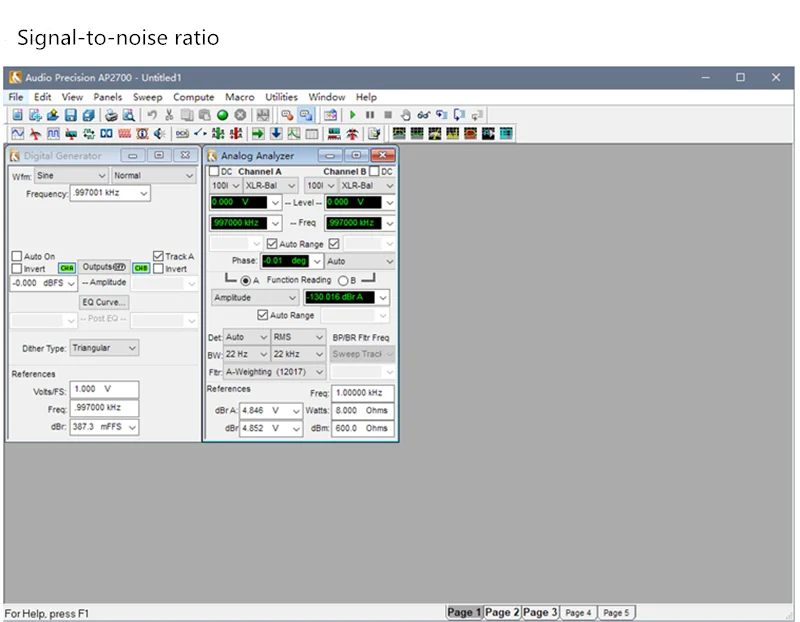Switch to the Page 2 tab

click(502, 612)
